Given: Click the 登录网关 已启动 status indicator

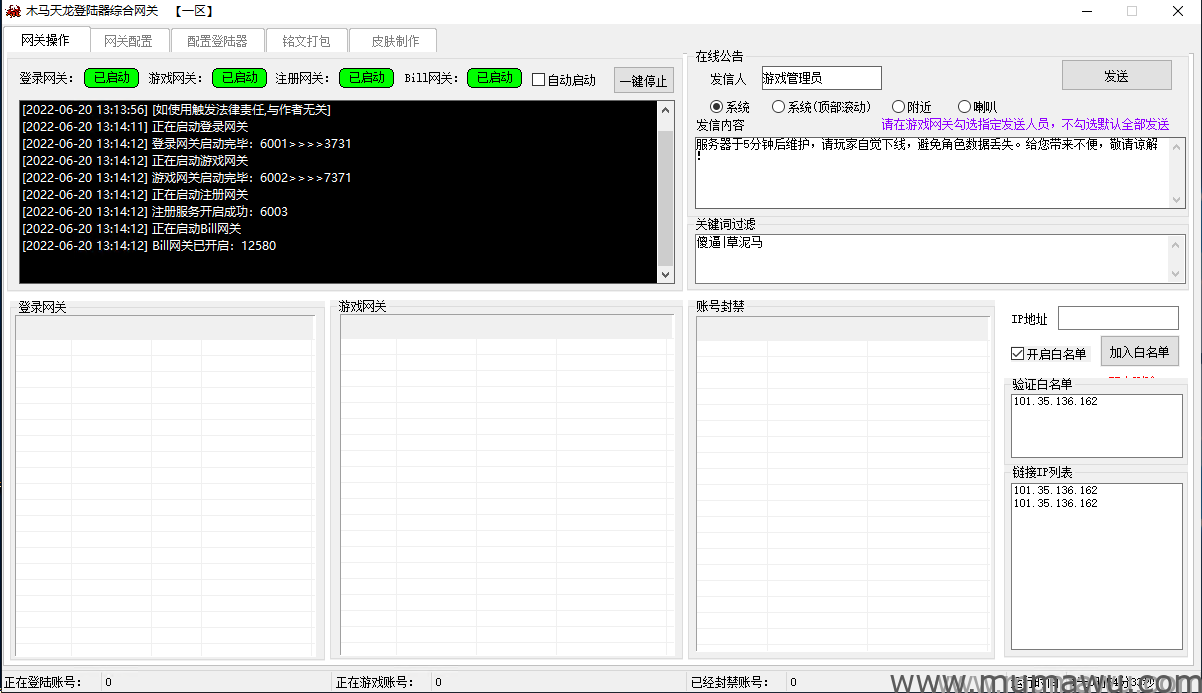Looking at the screenshot, I should click(111, 78).
